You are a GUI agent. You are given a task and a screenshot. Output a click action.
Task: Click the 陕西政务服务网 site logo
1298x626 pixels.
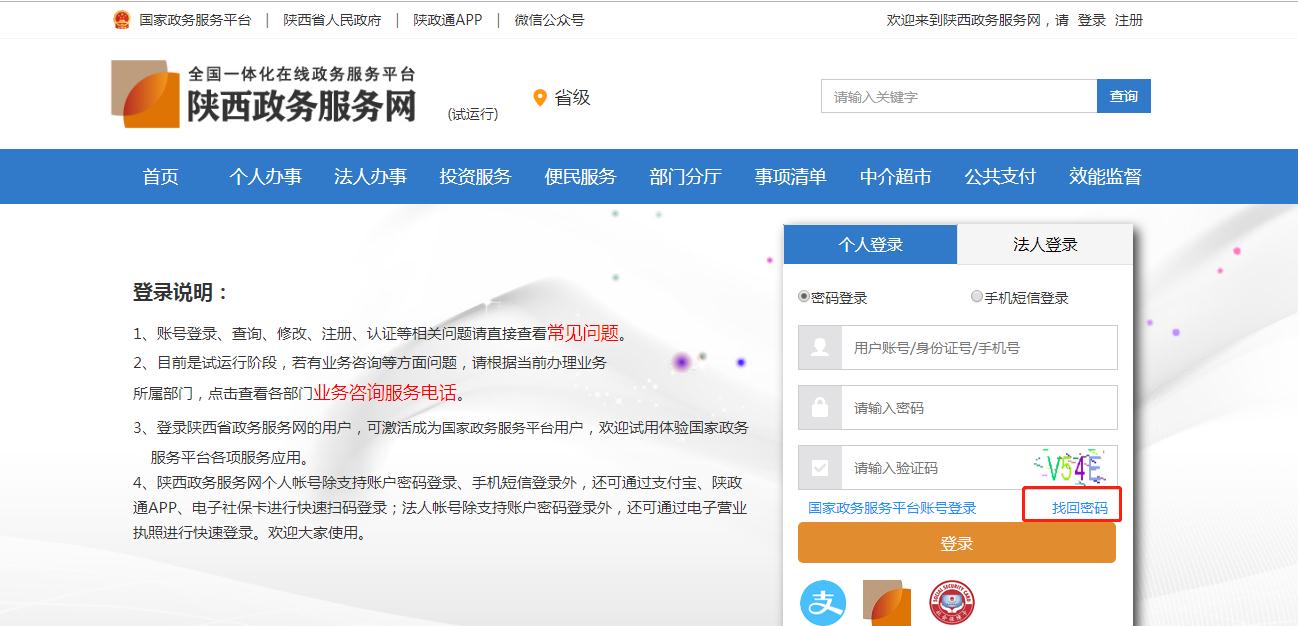264,94
